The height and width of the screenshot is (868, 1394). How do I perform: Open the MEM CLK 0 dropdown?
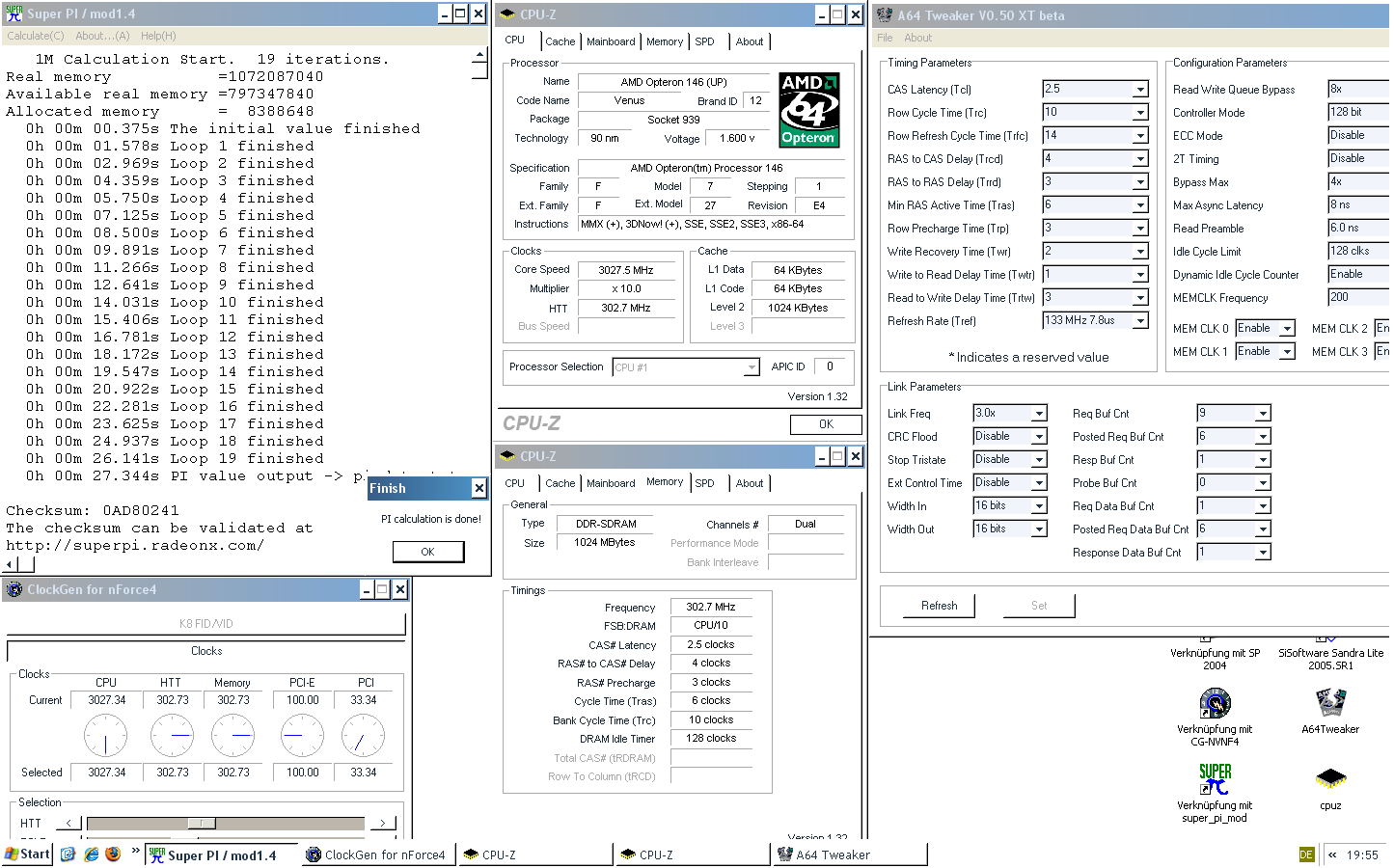pos(1287,328)
